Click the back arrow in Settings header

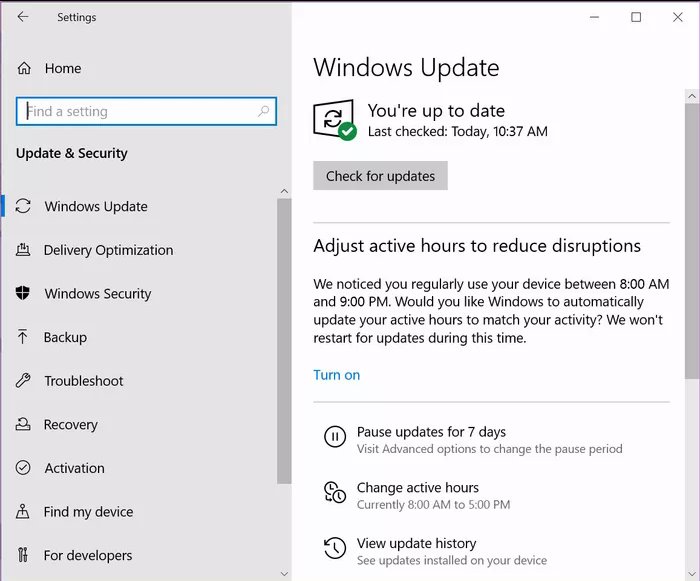23,17
